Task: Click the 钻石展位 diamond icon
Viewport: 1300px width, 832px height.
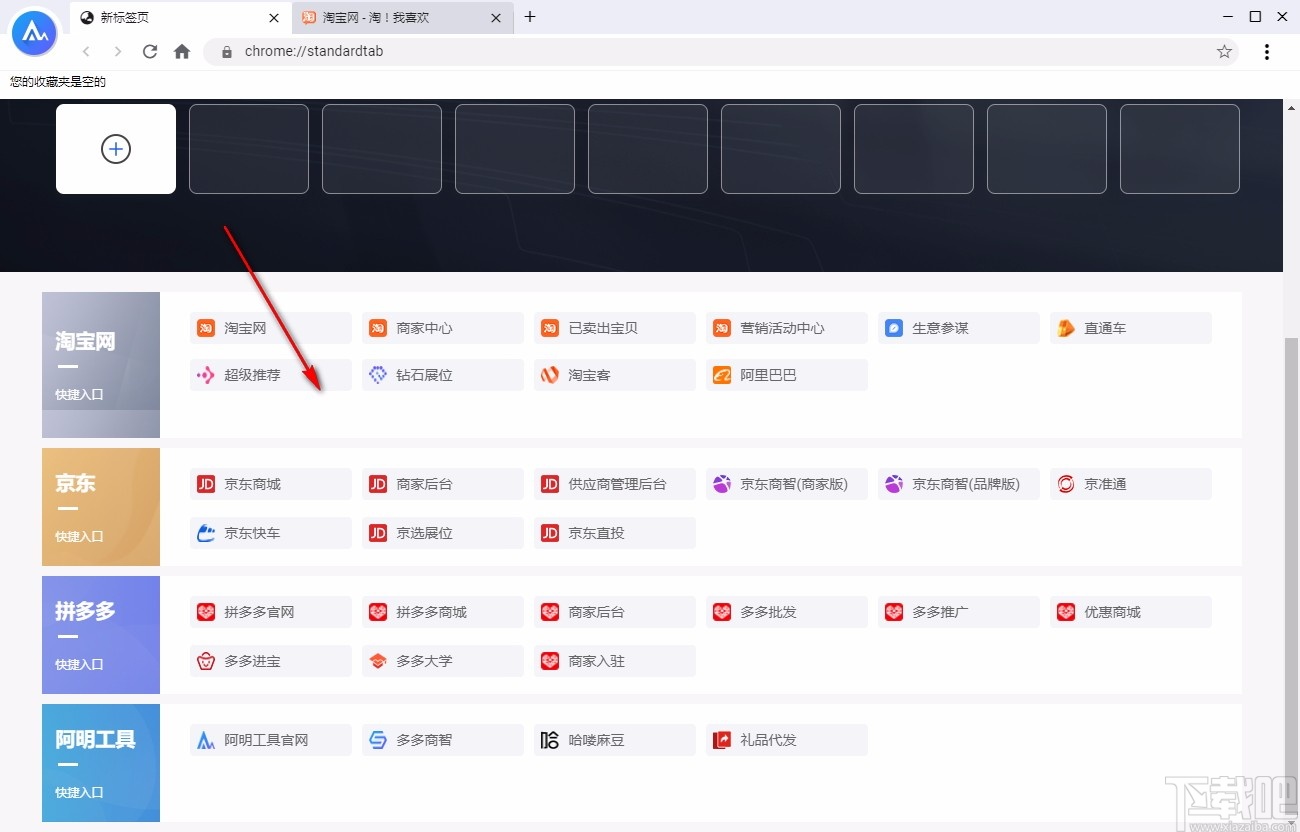Action: pos(378,375)
